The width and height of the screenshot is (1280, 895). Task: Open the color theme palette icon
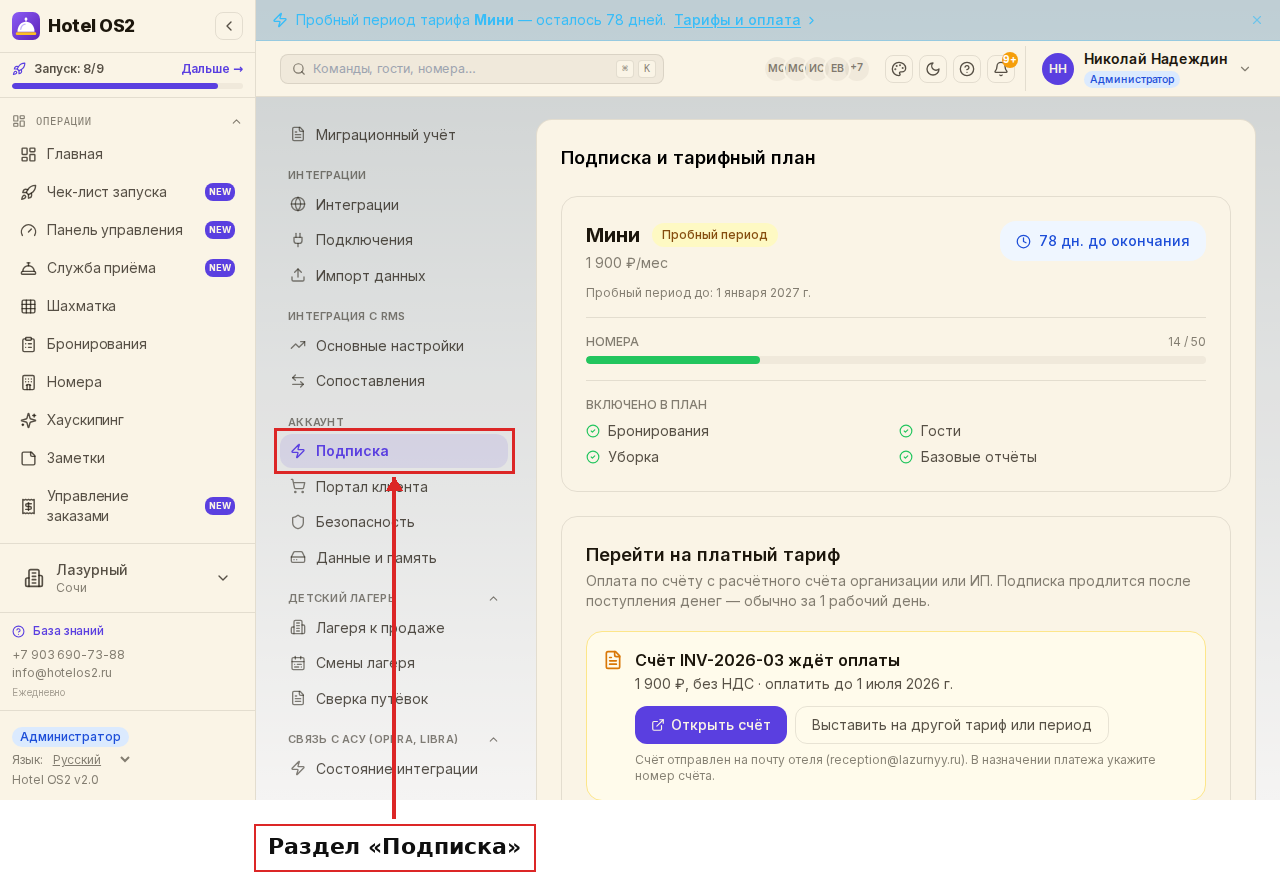pyautogui.click(x=899, y=69)
